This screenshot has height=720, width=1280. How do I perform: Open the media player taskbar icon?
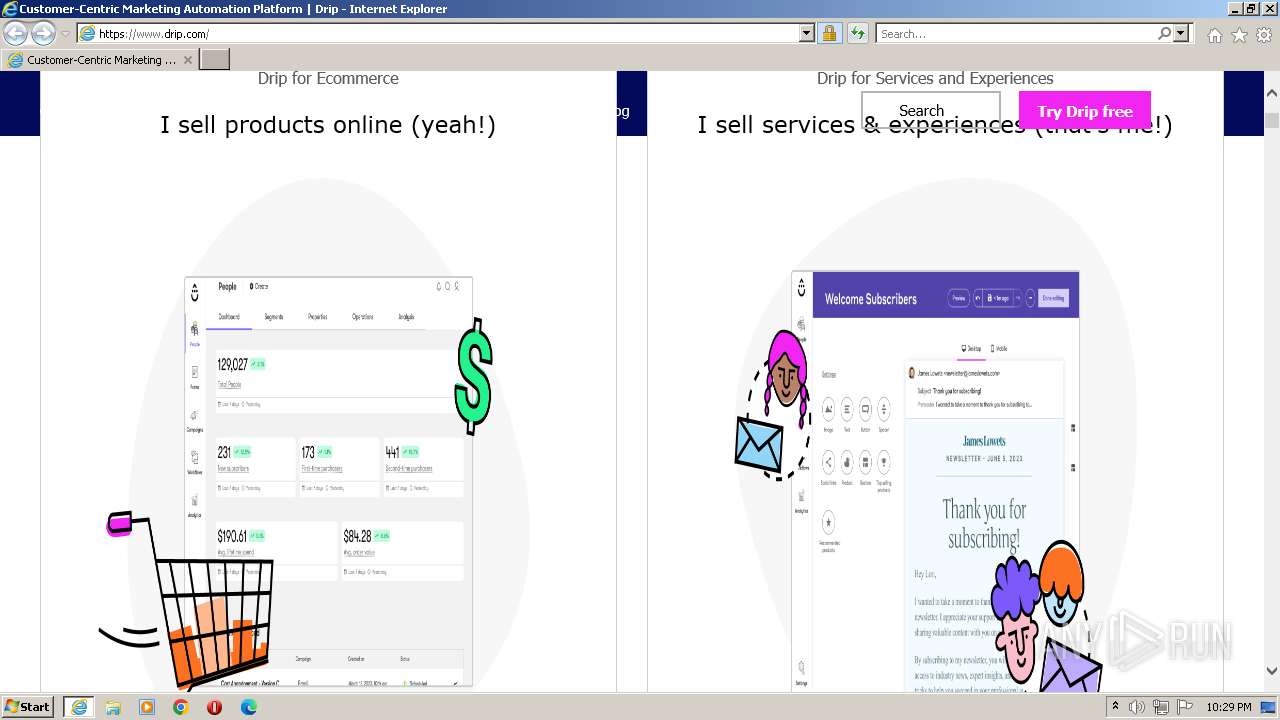tap(147, 707)
